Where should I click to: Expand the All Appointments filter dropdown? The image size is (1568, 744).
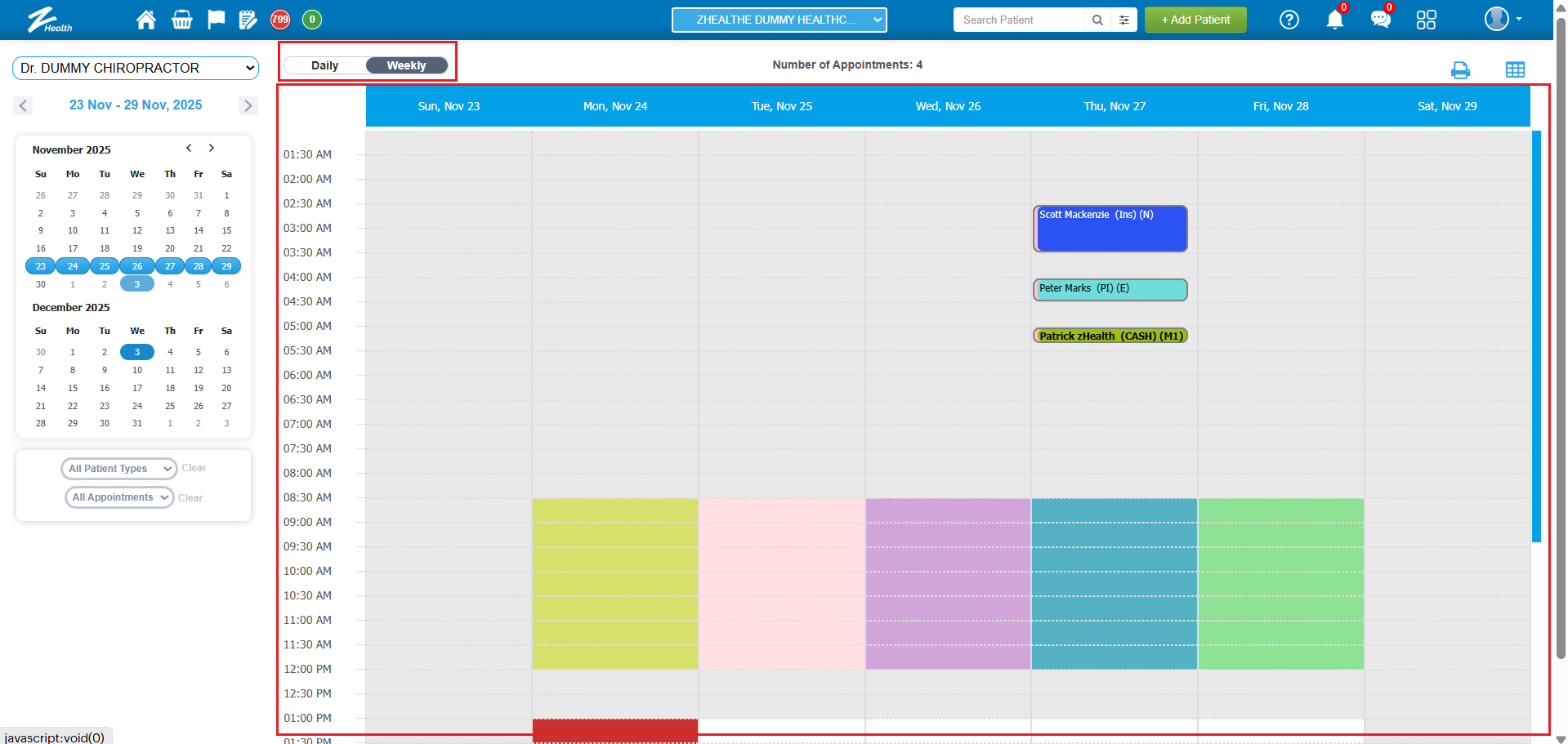tap(119, 497)
